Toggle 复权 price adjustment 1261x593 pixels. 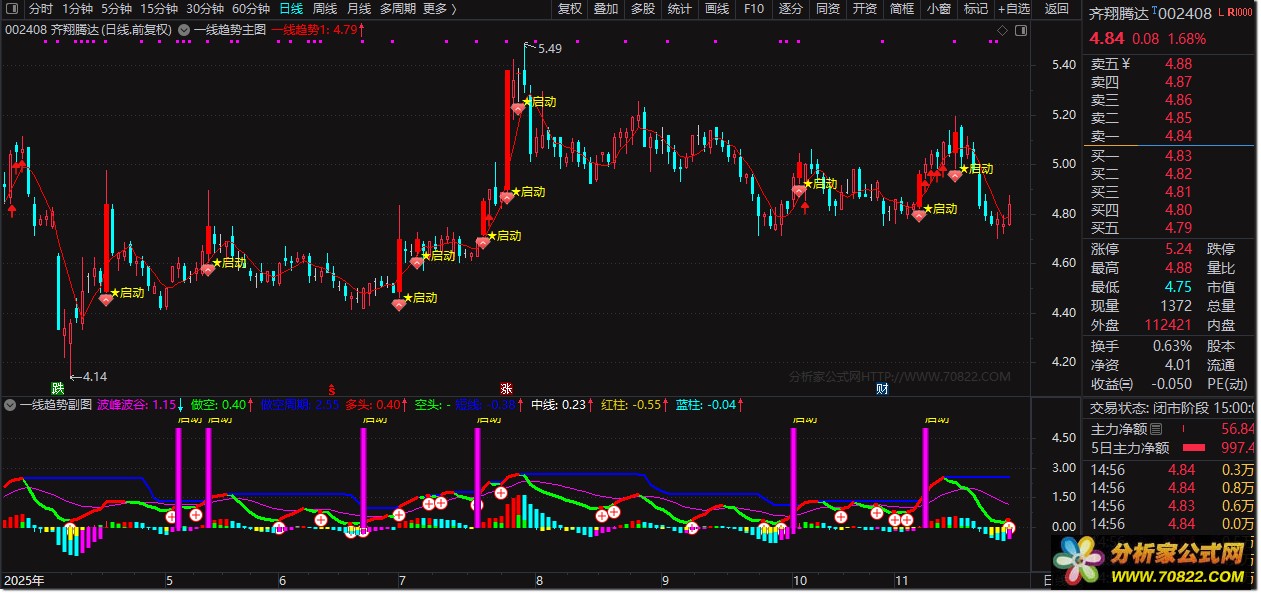pos(569,9)
